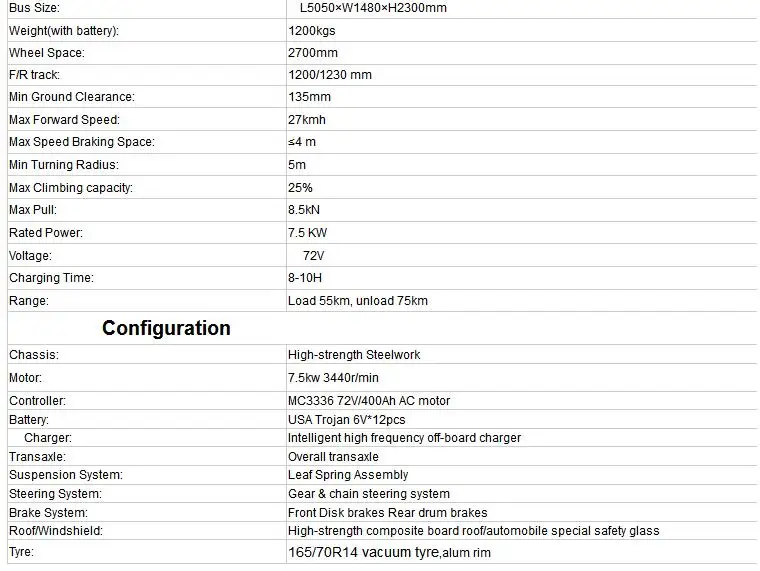Click the 2700mm wheel space value

coord(313,52)
